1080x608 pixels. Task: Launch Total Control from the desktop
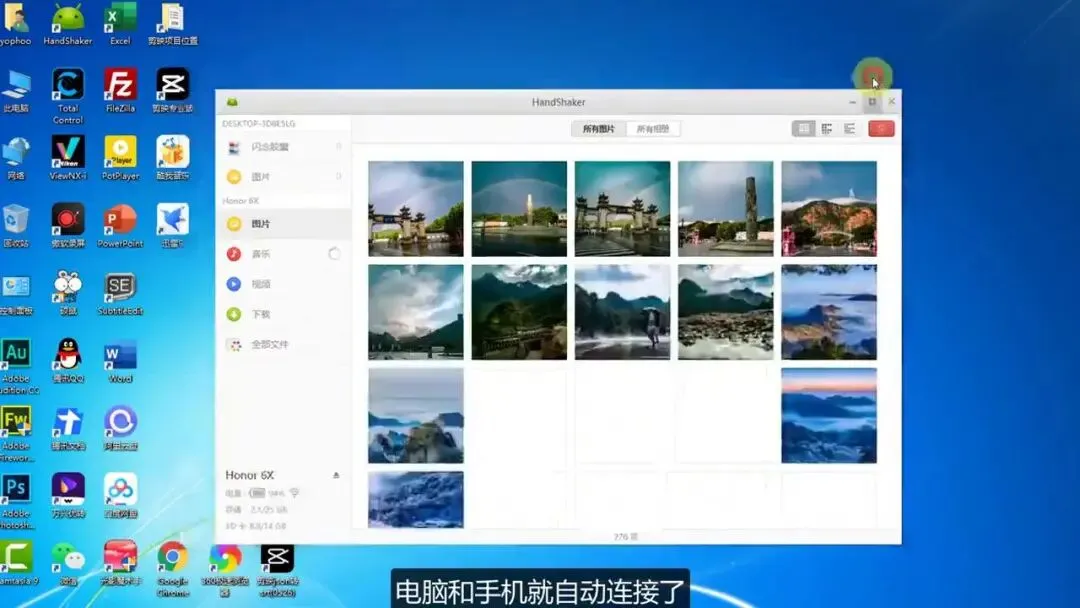tap(68, 95)
